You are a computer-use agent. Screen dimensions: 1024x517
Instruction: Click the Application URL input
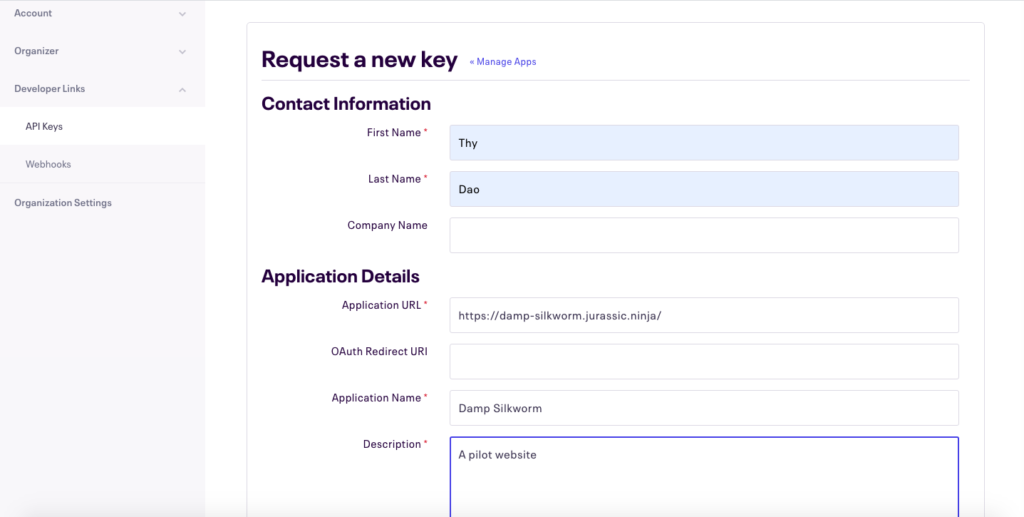point(704,315)
